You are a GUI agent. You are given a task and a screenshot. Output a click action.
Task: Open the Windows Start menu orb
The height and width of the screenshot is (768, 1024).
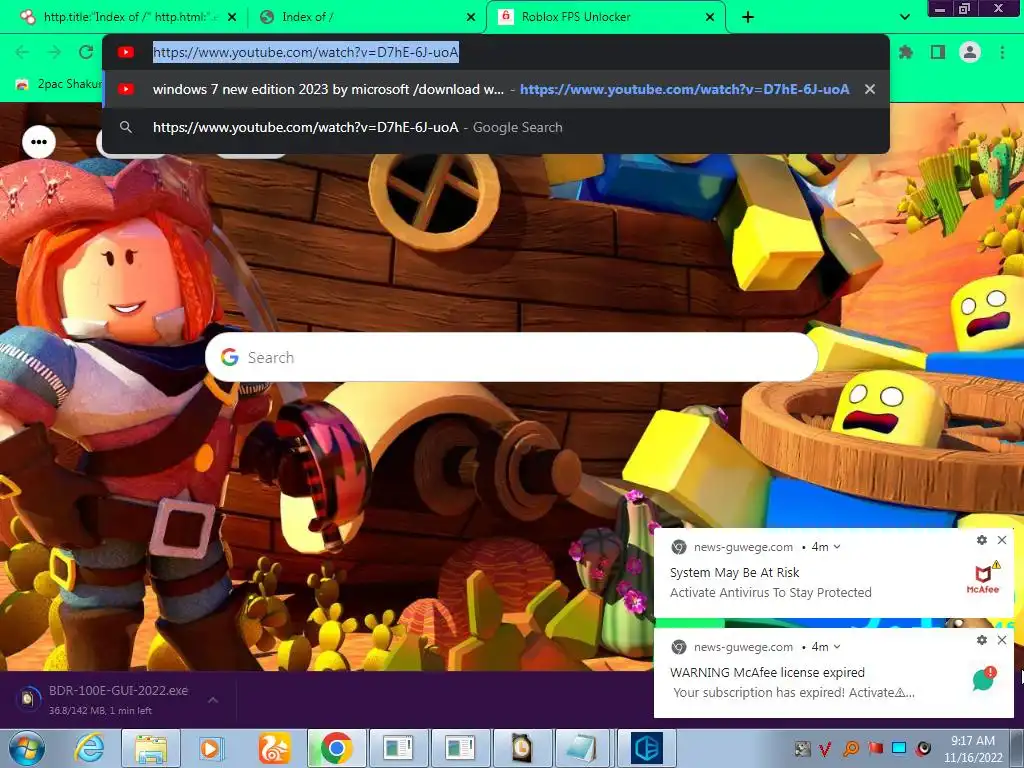tap(27, 748)
